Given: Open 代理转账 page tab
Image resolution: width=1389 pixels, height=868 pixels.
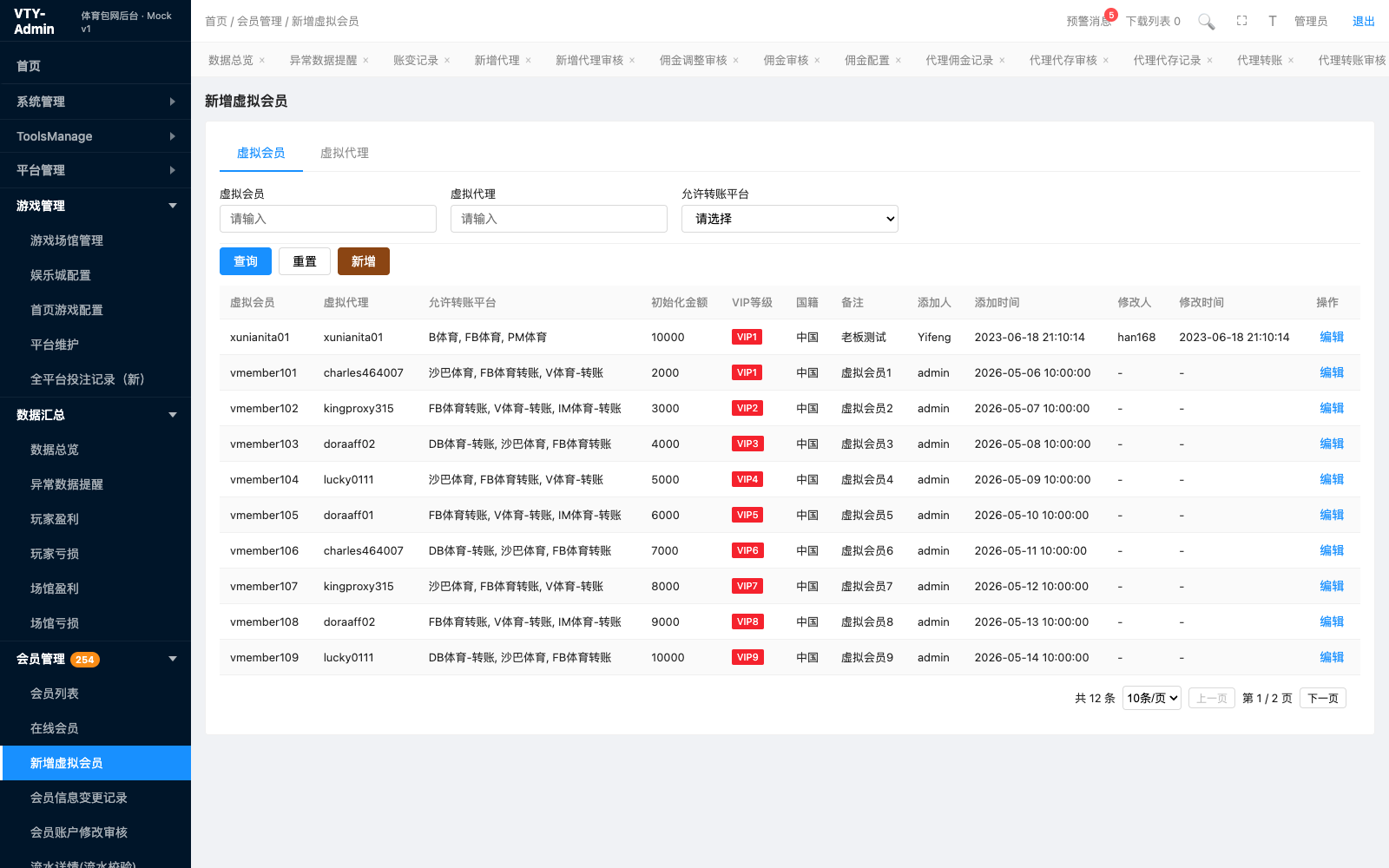Looking at the screenshot, I should 1260,60.
